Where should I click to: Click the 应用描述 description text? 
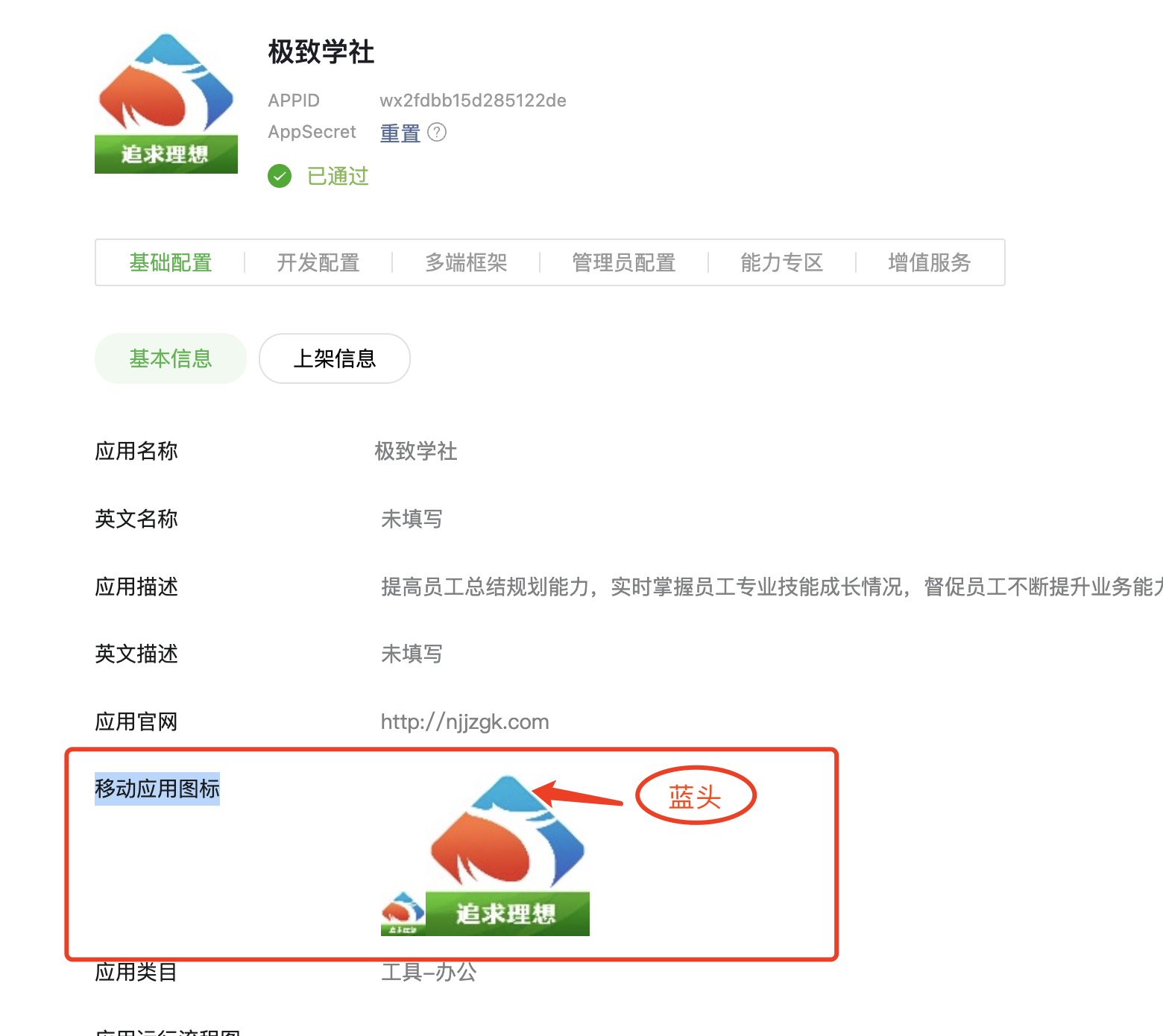[x=772, y=587]
